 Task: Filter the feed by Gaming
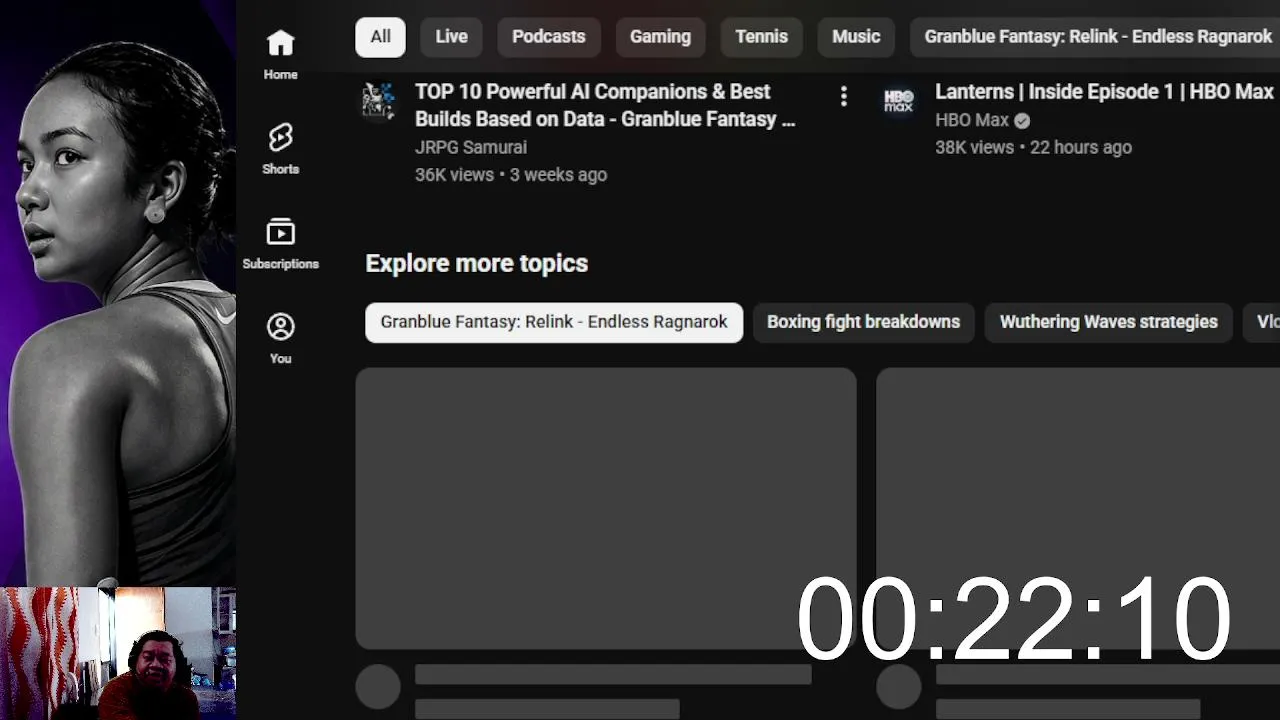click(660, 37)
